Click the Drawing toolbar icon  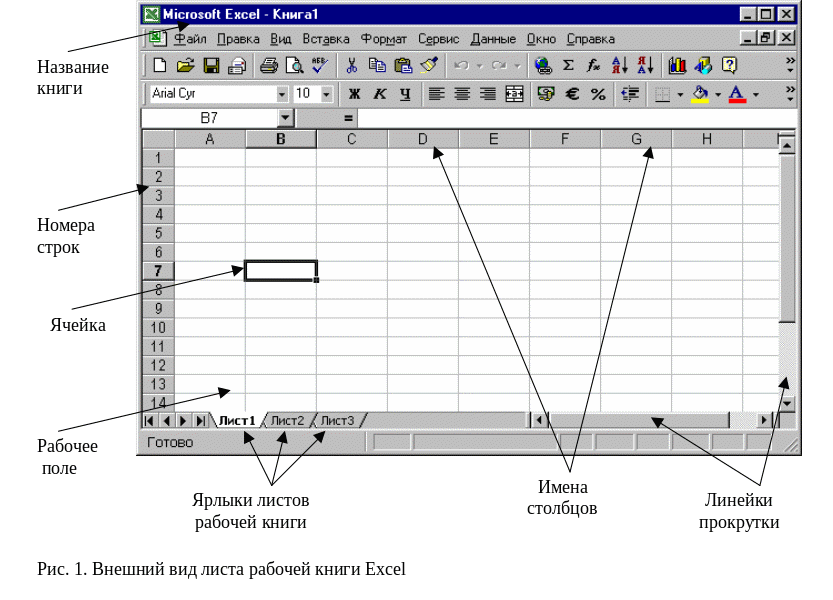[x=703, y=65]
